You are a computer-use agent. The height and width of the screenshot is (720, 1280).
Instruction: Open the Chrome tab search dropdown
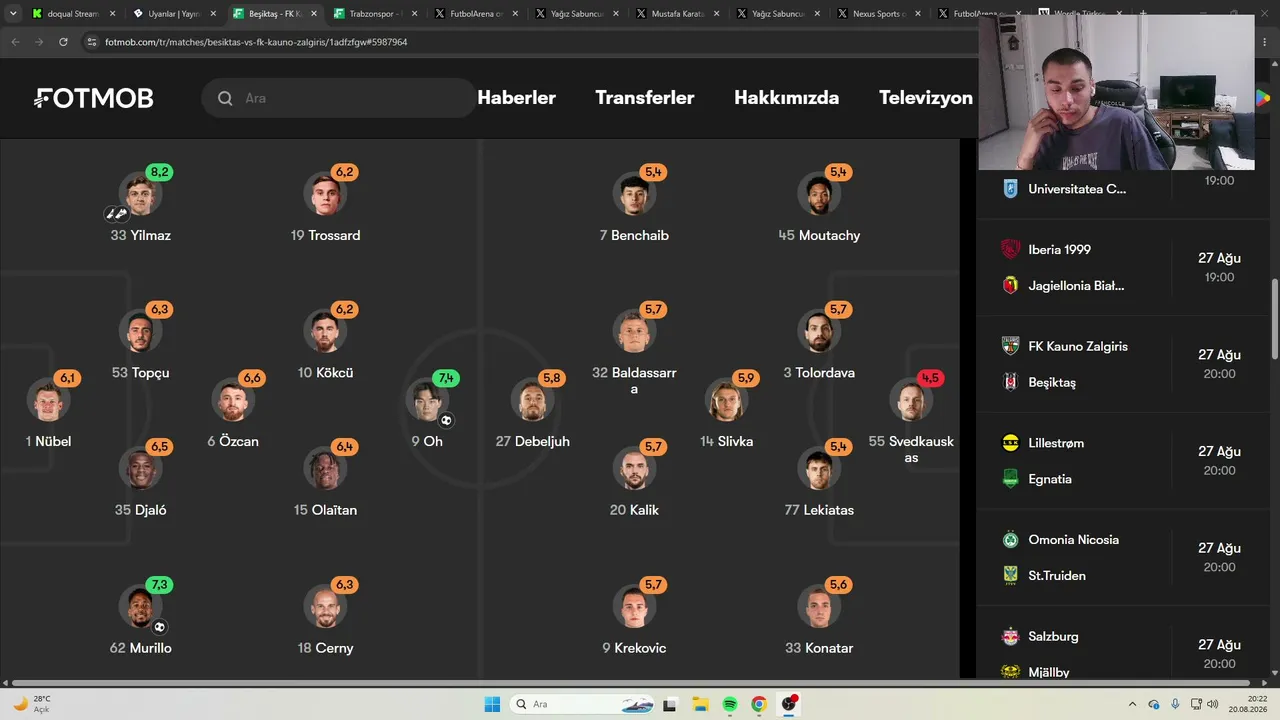click(x=15, y=14)
